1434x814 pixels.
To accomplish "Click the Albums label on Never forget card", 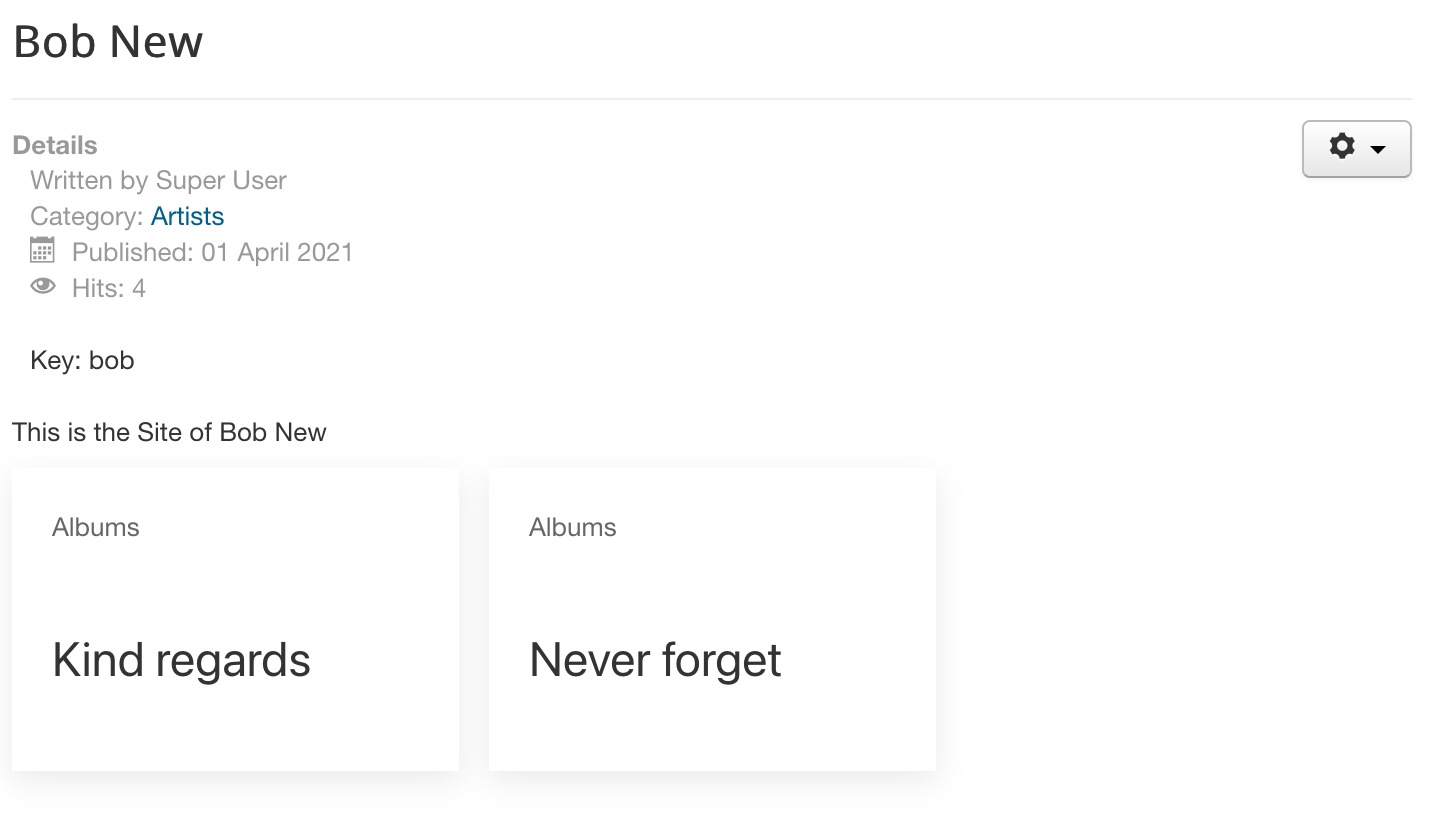I will coord(573,527).
